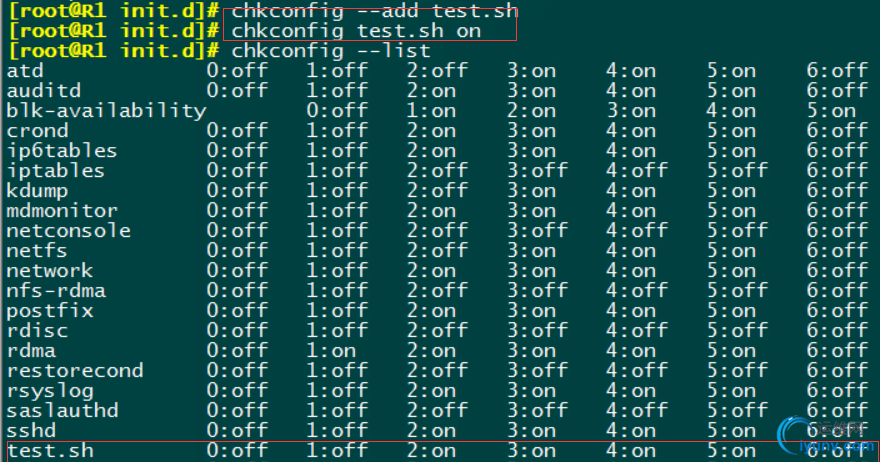Click the blk-availability service name
The height and width of the screenshot is (462, 880).
(107, 111)
